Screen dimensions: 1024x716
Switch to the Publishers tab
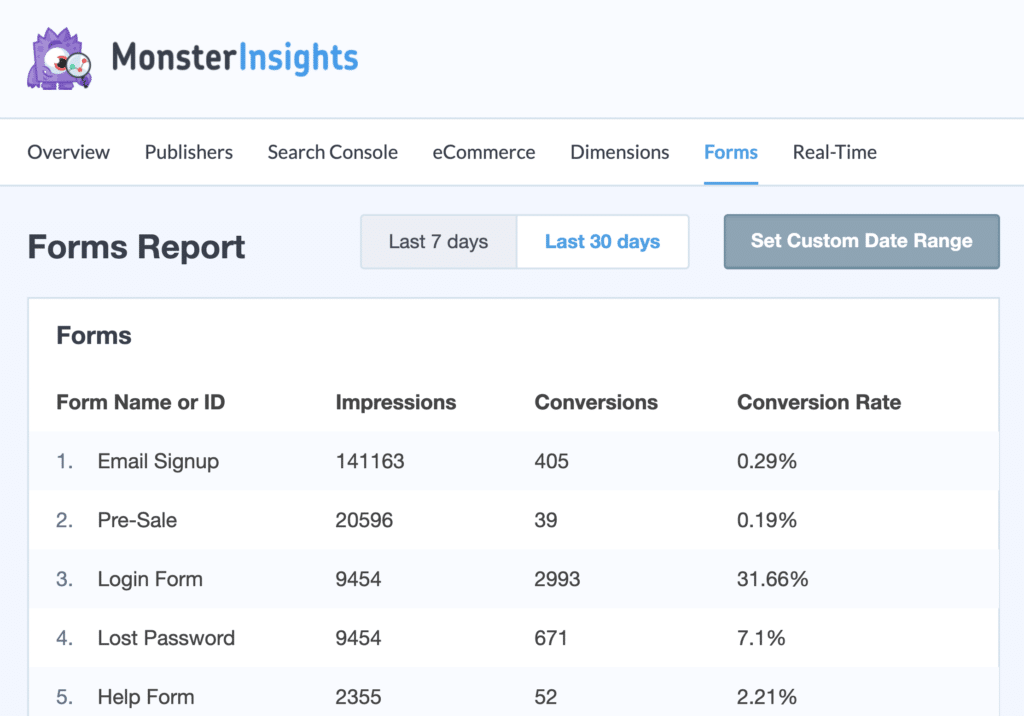(x=188, y=152)
